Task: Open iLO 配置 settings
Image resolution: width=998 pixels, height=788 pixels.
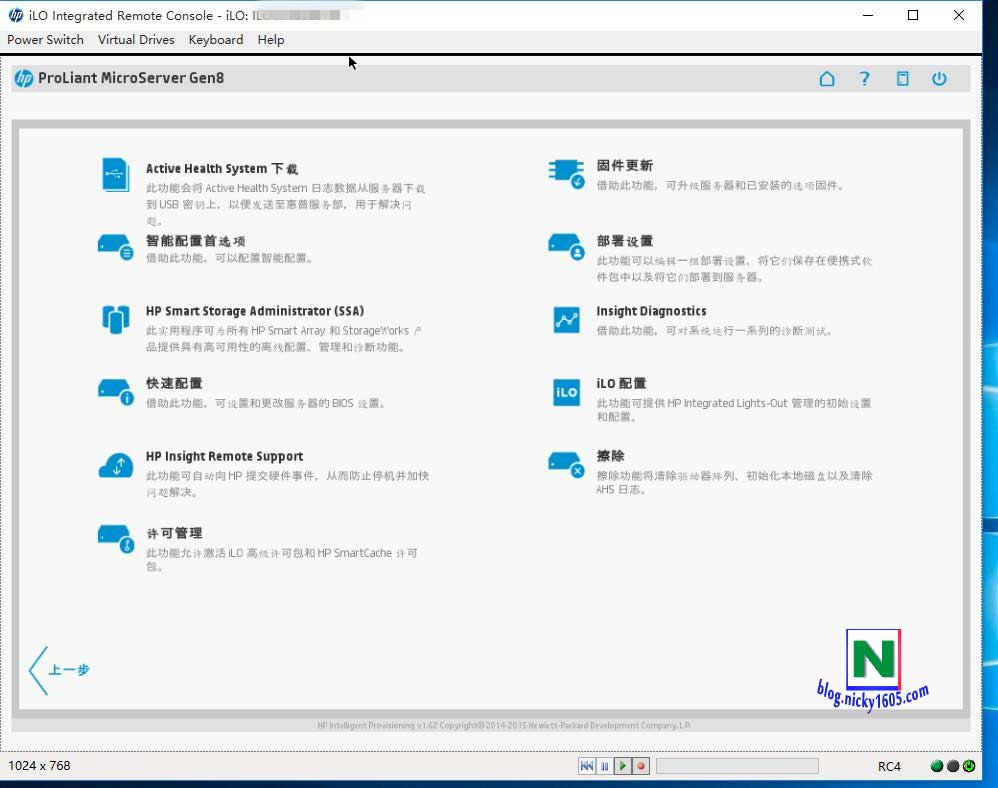Action: [621, 383]
